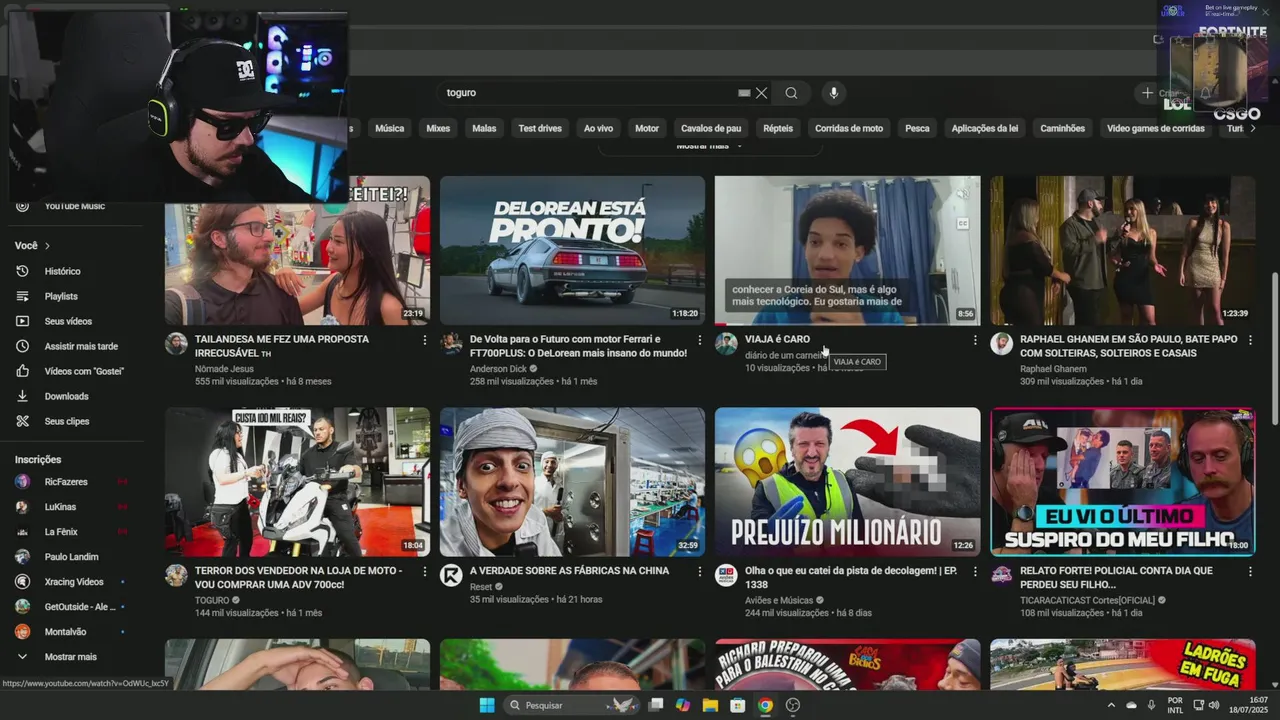Open the menu for the TAILANDESA video
Screen dimensions: 1280x720
pyautogui.click(x=424, y=340)
